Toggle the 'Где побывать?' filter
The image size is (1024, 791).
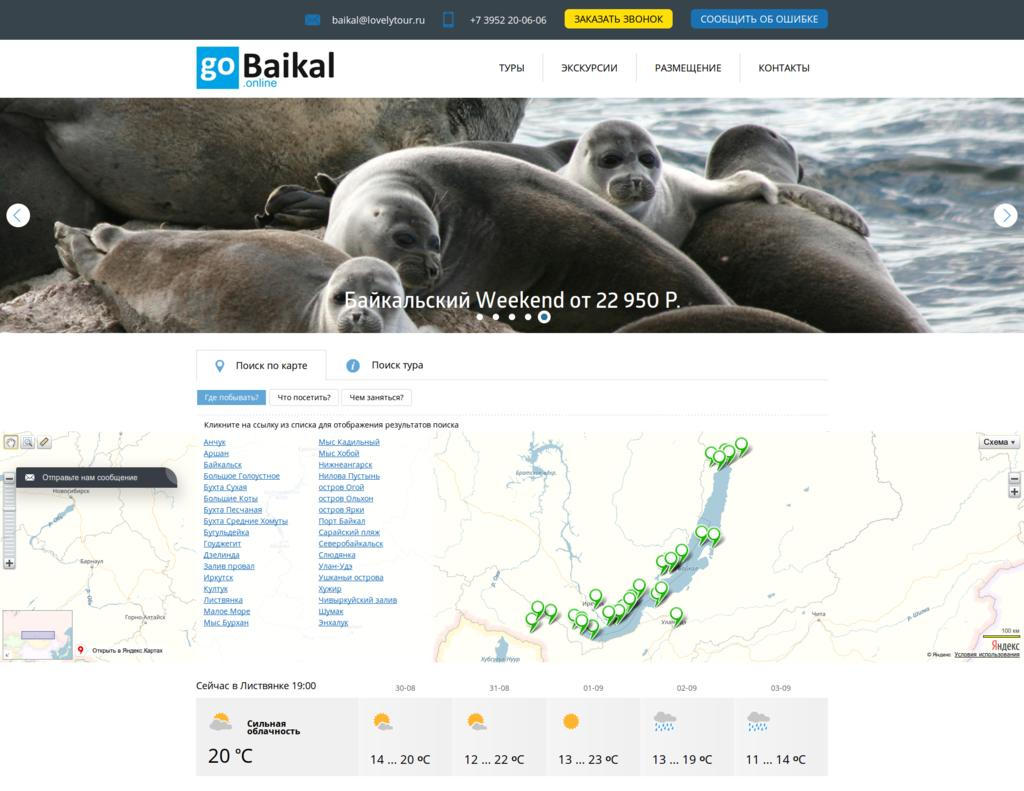pos(231,397)
